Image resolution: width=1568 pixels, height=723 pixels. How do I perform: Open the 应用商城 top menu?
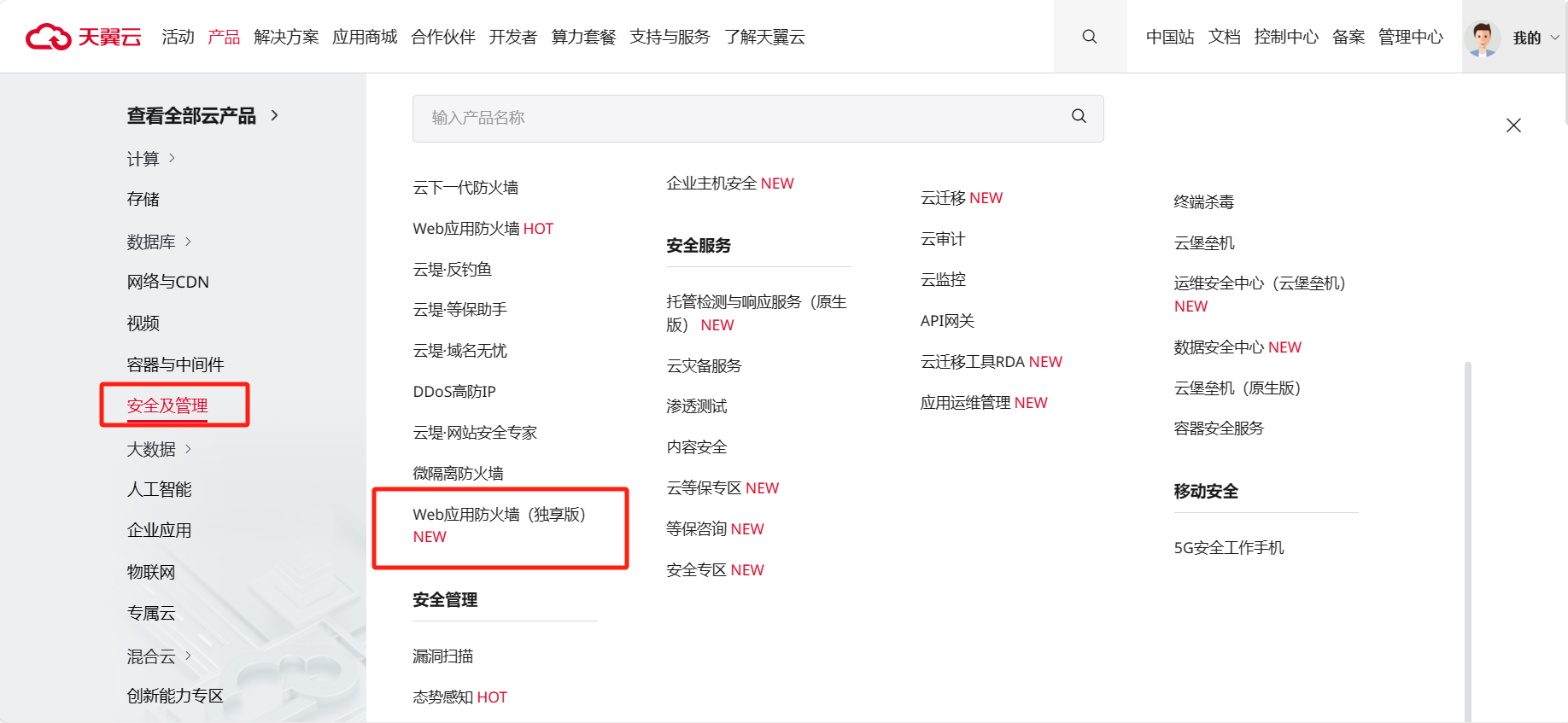(365, 37)
